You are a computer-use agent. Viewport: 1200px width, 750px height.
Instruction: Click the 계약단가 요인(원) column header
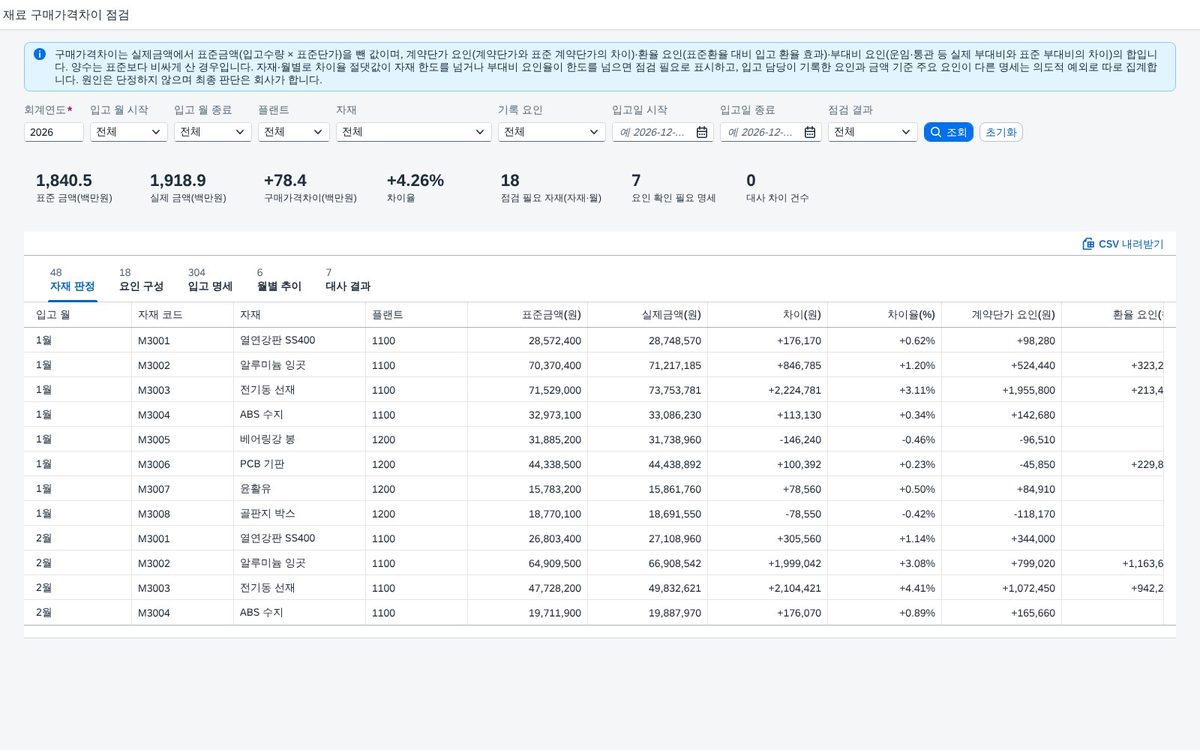coord(1001,315)
